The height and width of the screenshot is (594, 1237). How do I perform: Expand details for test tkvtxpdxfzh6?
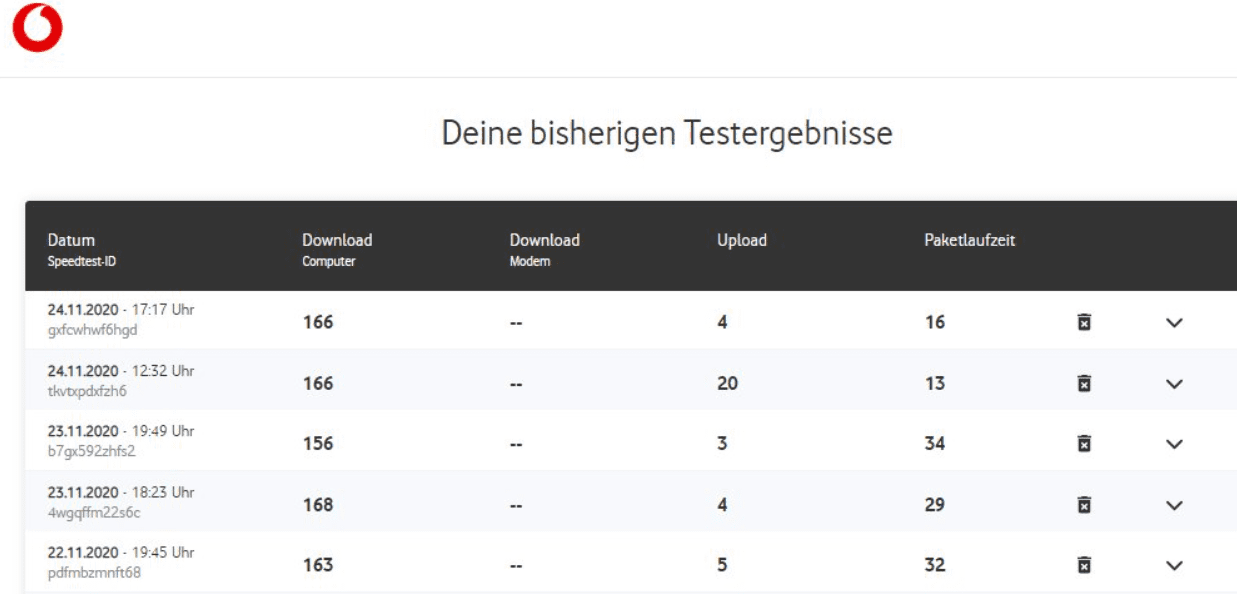(1175, 384)
